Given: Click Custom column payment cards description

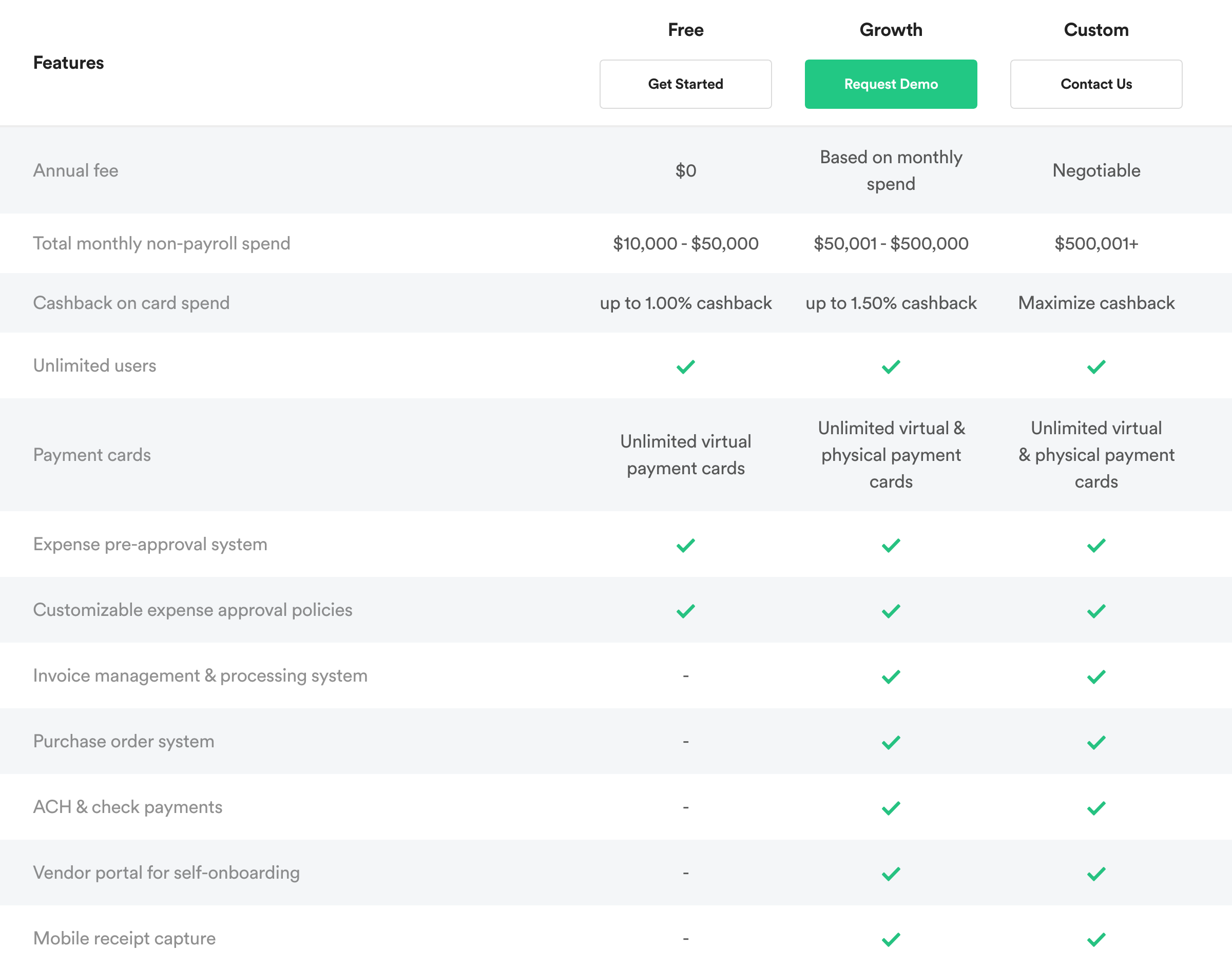Looking at the screenshot, I should (1095, 455).
